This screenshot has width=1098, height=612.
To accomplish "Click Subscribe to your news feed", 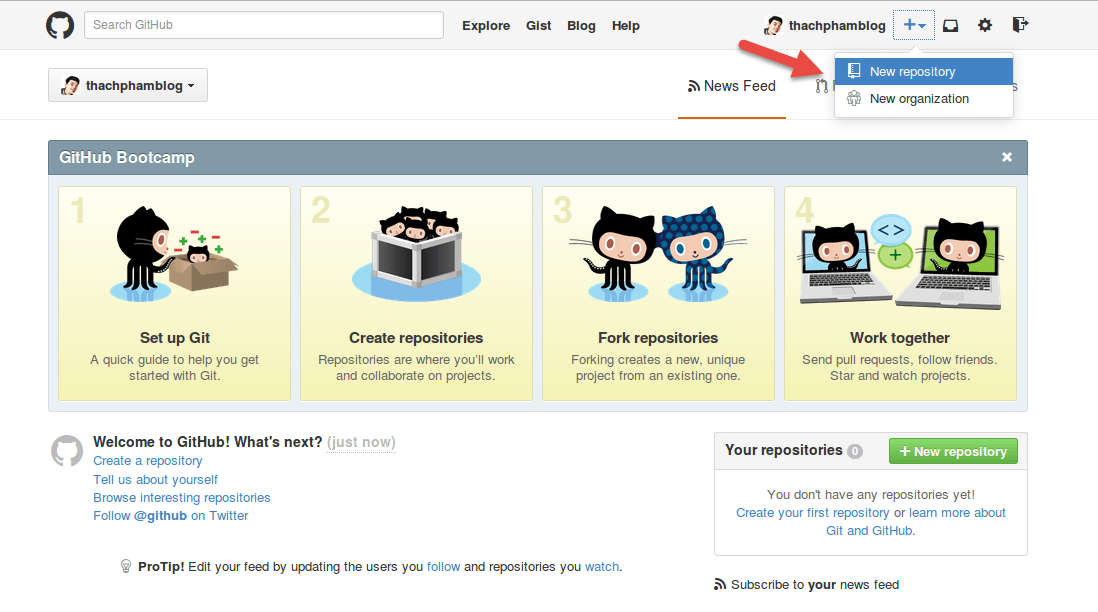I will coord(815,585).
